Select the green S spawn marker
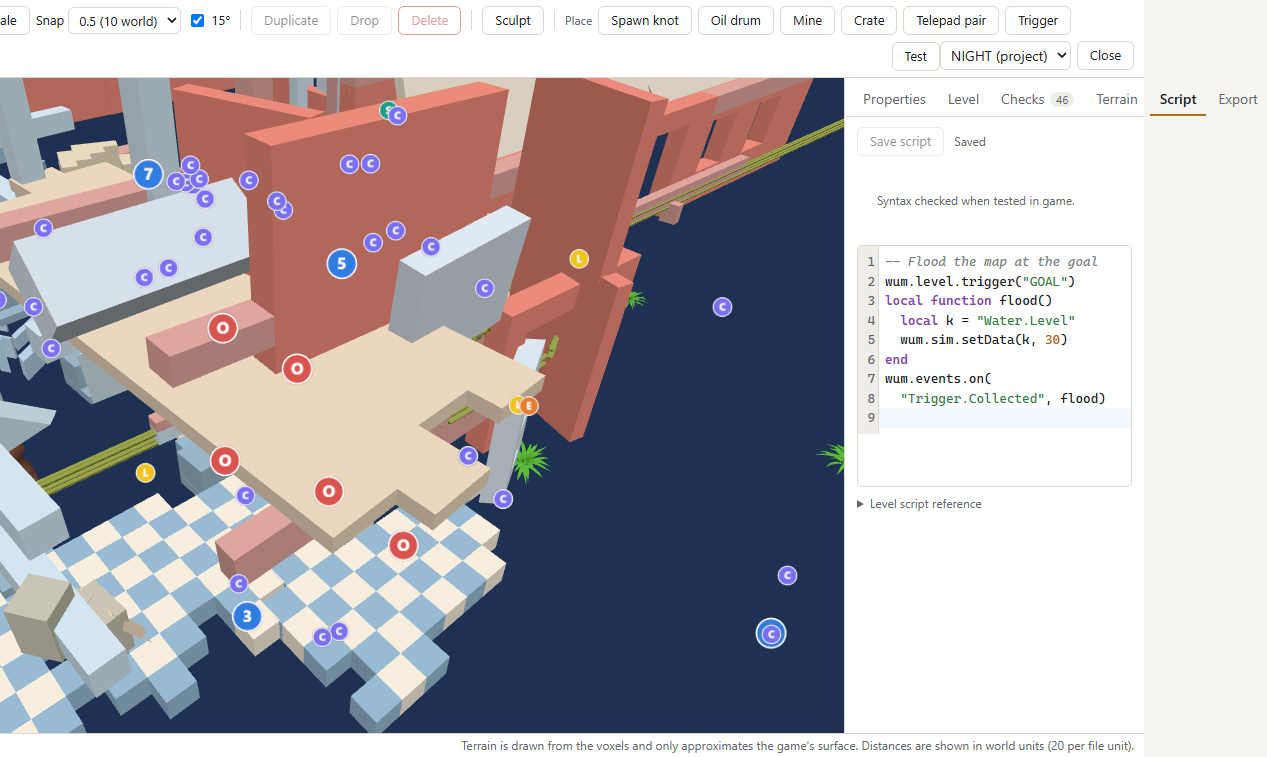The width and height of the screenshot is (1267, 757). (387, 110)
